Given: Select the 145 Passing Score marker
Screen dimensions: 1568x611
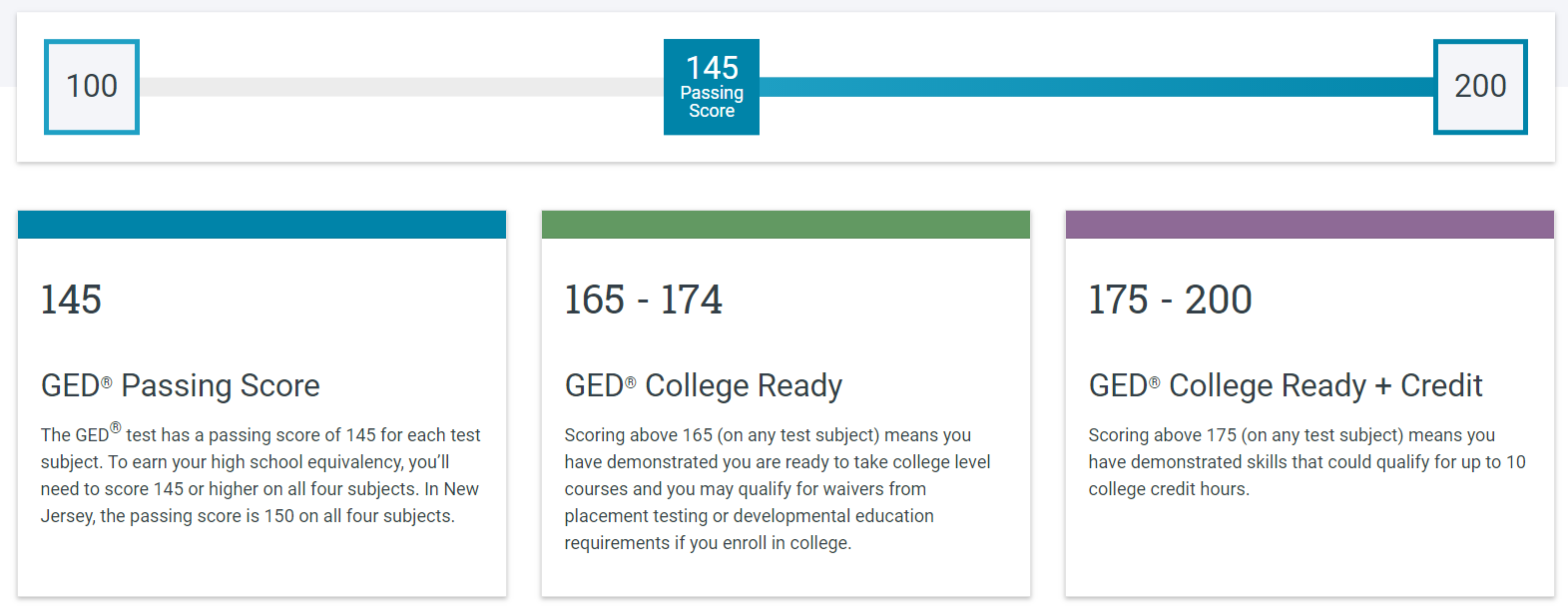Looking at the screenshot, I should coord(712,87).
